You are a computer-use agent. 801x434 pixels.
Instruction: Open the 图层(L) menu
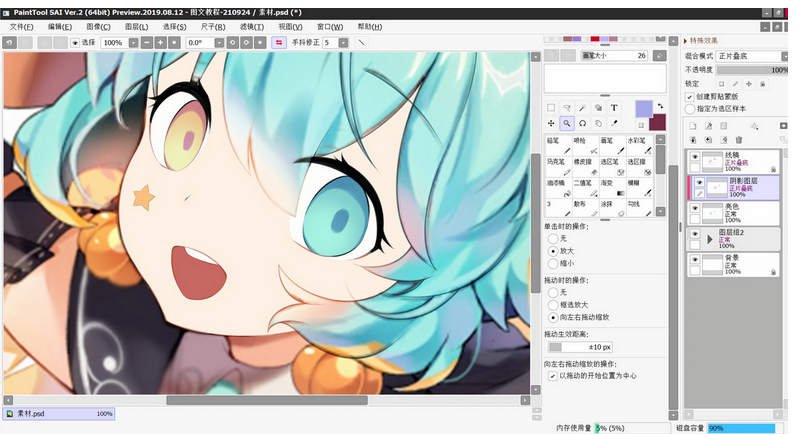pos(136,27)
